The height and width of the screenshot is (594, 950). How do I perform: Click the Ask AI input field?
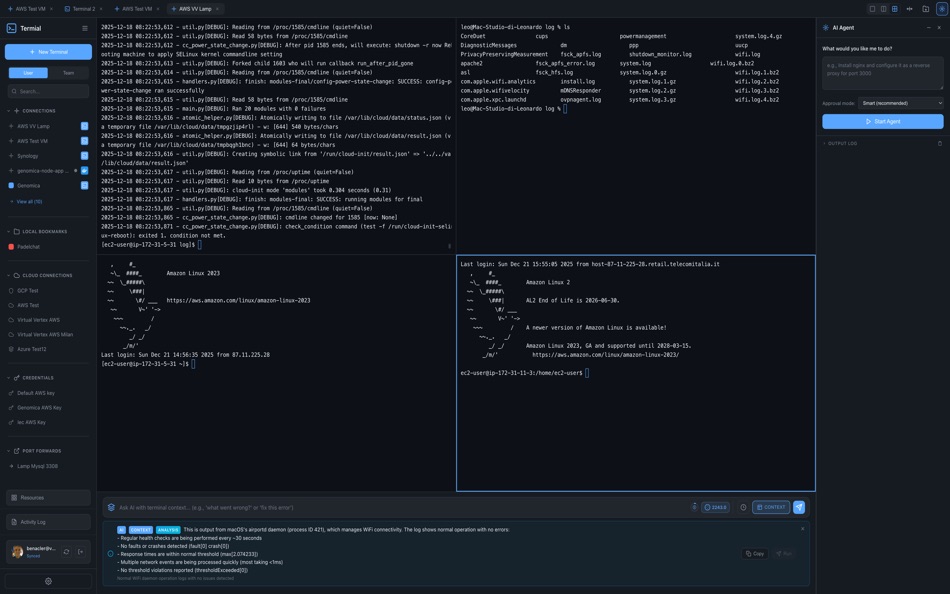click(300, 506)
